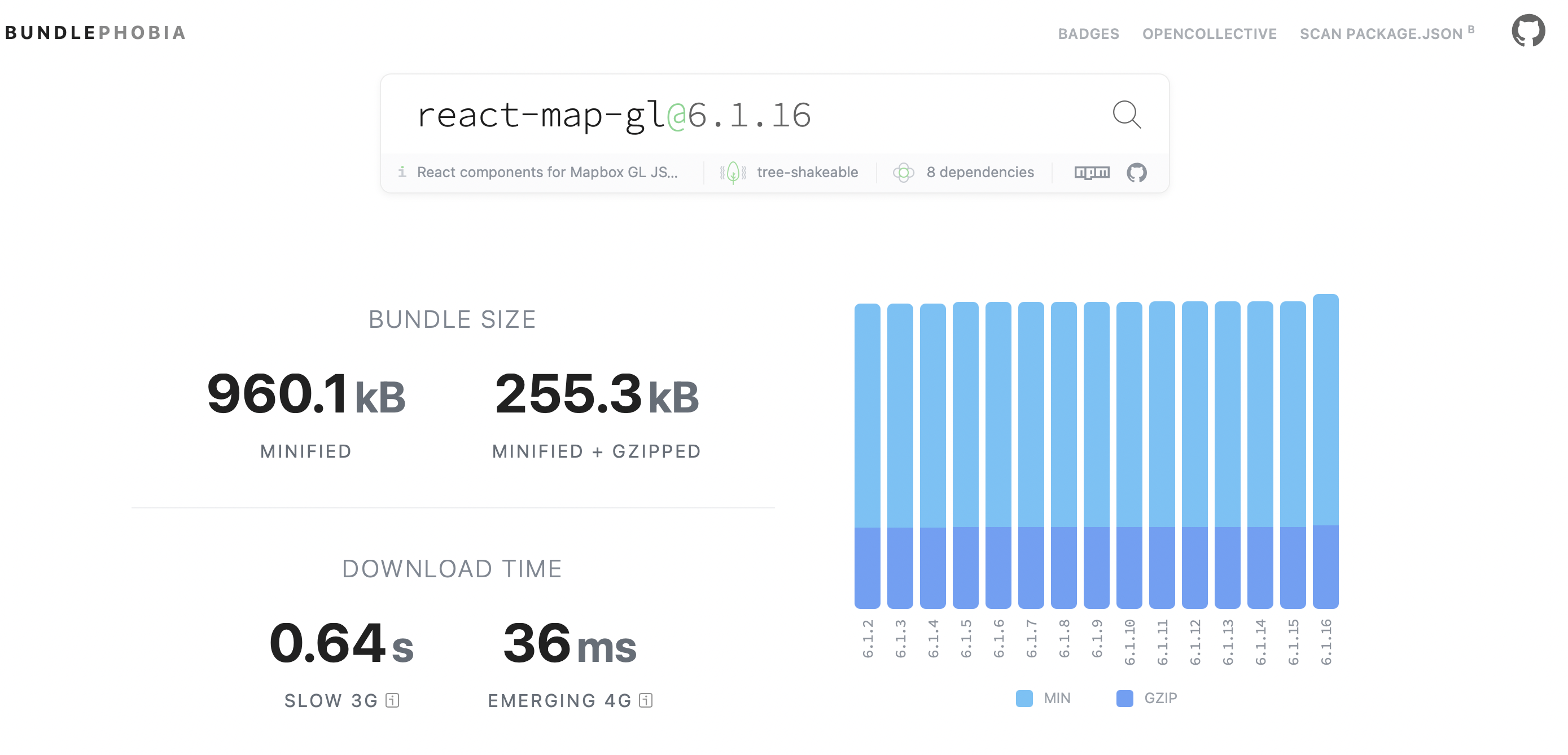Click the 36 ms download time value
The image size is (1568, 755).
pos(570,644)
